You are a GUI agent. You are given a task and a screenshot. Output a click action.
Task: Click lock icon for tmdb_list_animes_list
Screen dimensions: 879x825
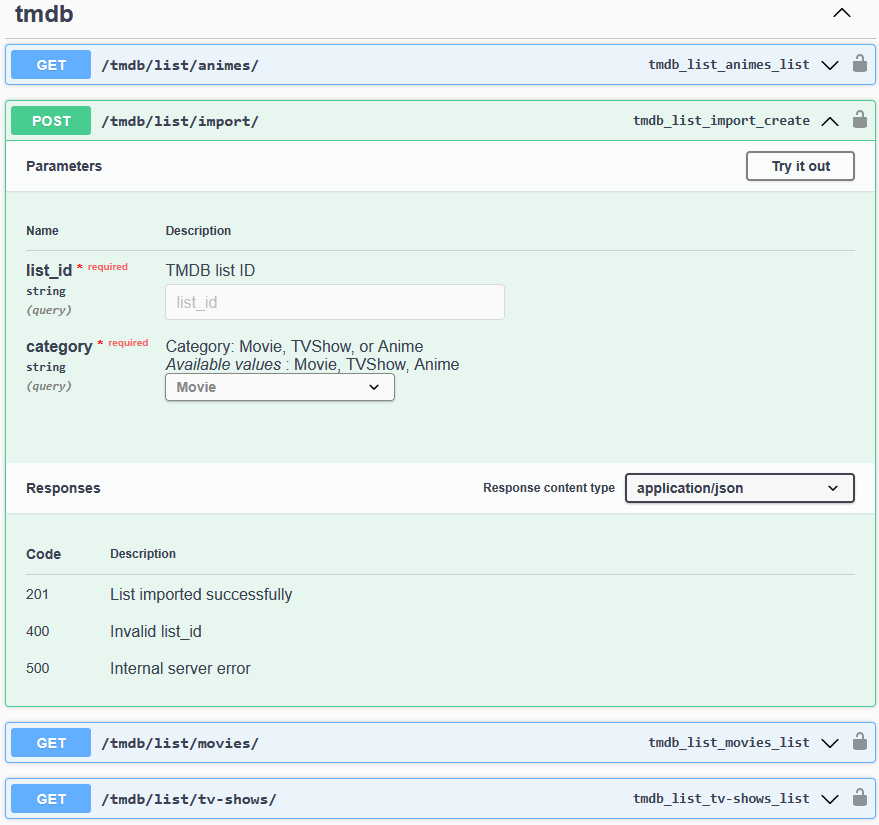point(859,64)
